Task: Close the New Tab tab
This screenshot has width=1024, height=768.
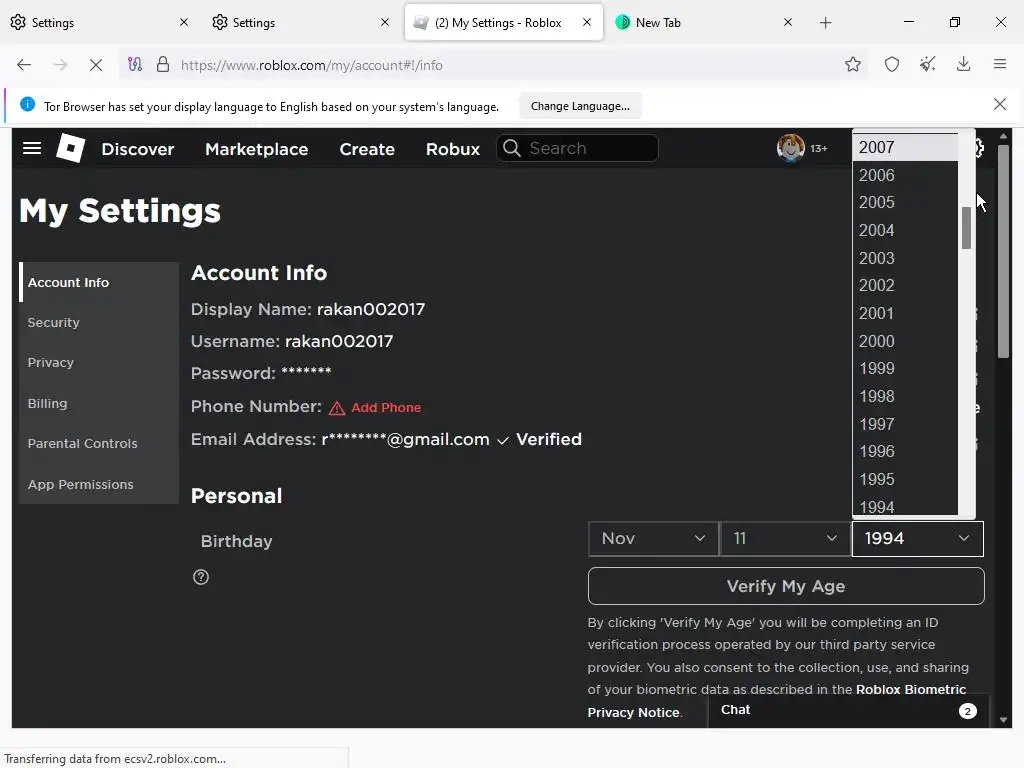Action: pyautogui.click(x=788, y=22)
